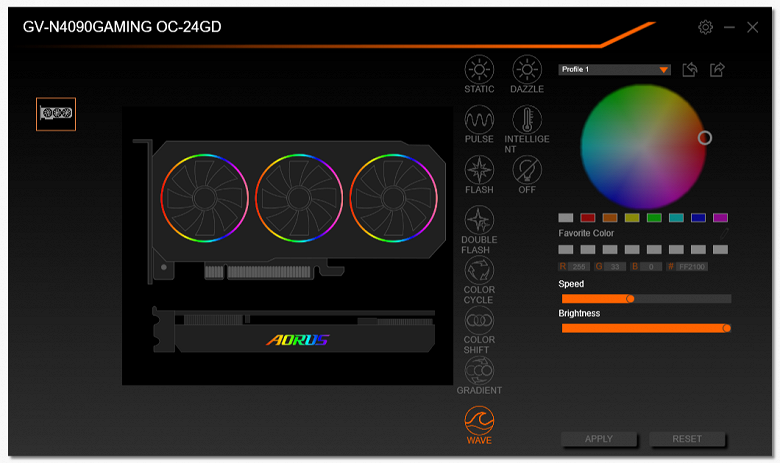This screenshot has width=780, height=463.
Task: Select the WAVE lighting effect
Action: pyautogui.click(x=479, y=425)
